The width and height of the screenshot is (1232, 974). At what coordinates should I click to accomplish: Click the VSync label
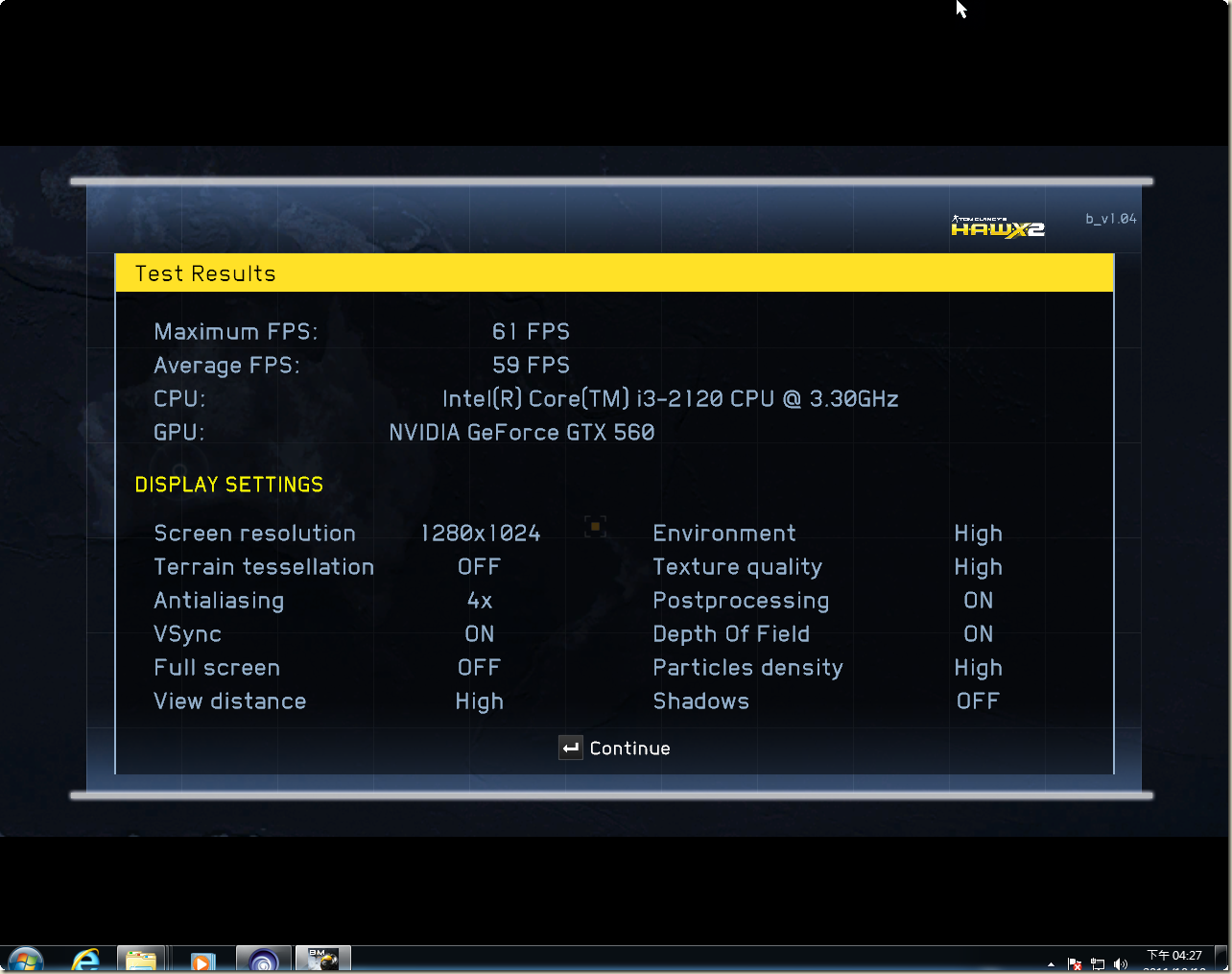tap(188, 634)
